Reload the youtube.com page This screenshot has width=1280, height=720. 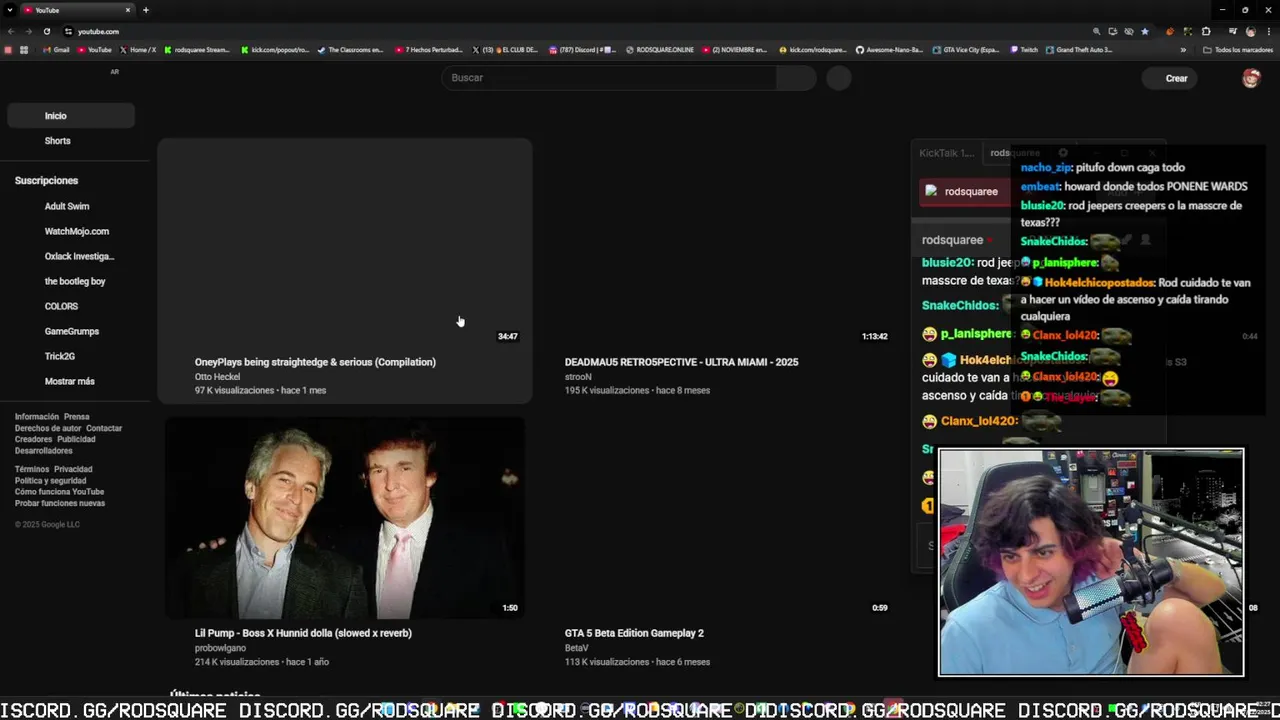[x=46, y=31]
